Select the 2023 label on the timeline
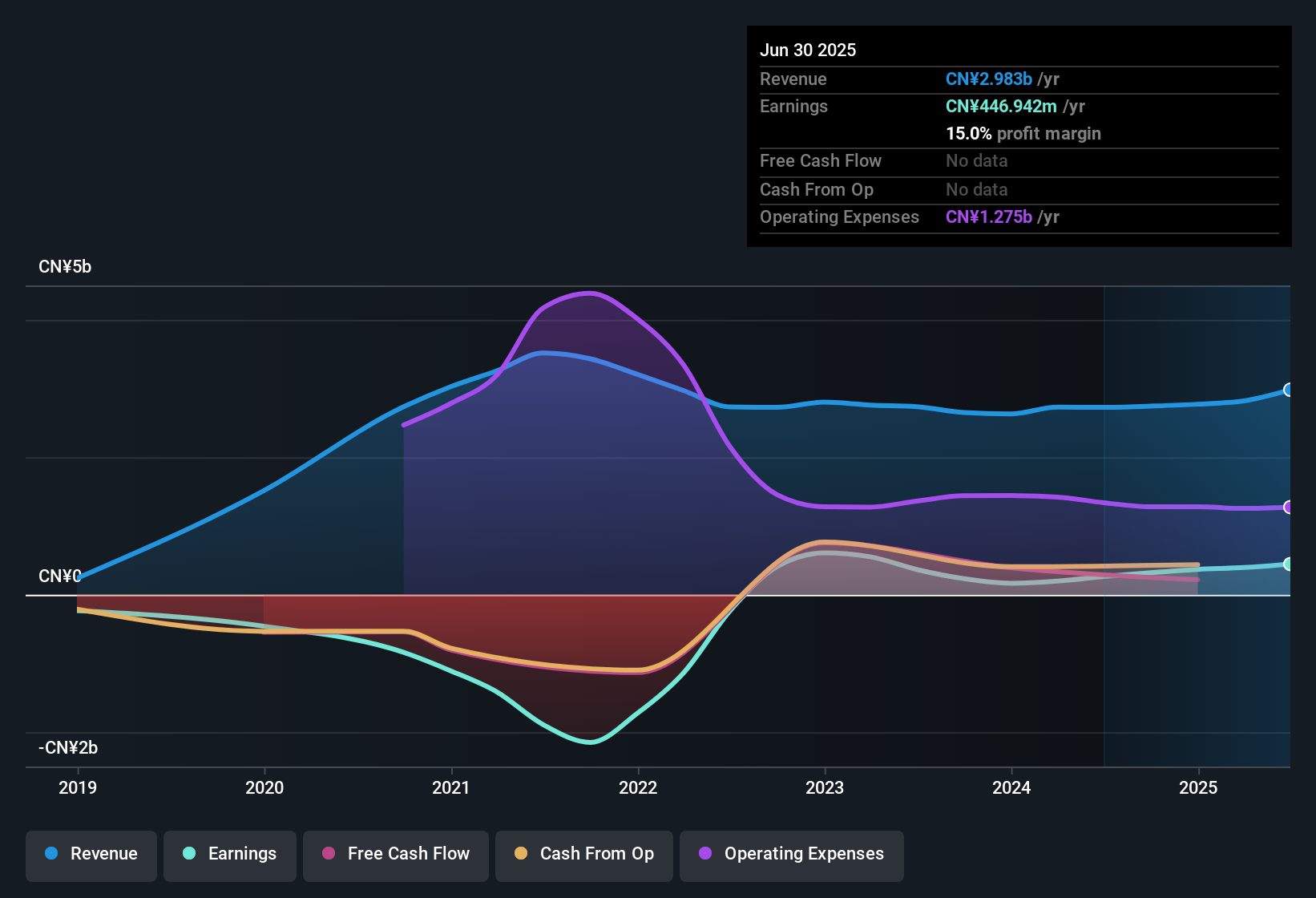The width and height of the screenshot is (1316, 898). 826,787
